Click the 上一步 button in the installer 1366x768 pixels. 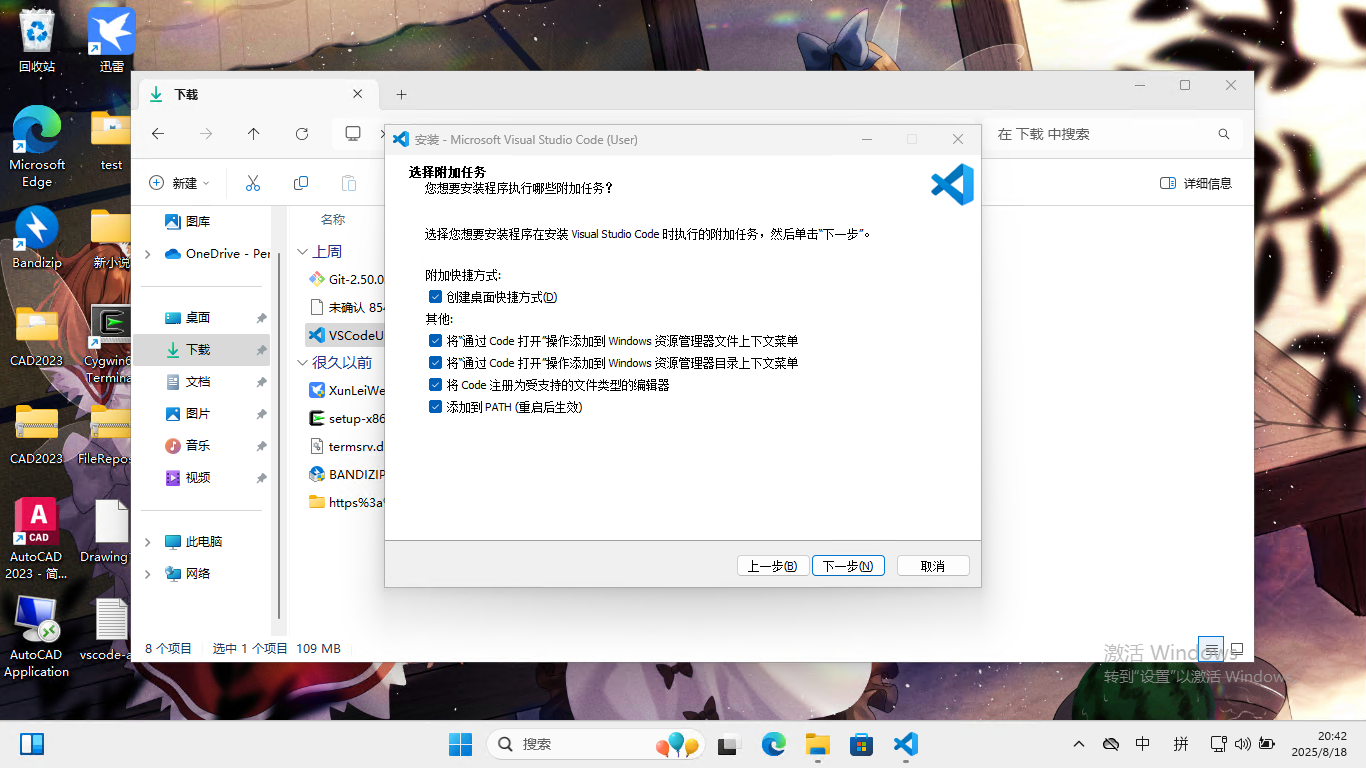click(772, 565)
